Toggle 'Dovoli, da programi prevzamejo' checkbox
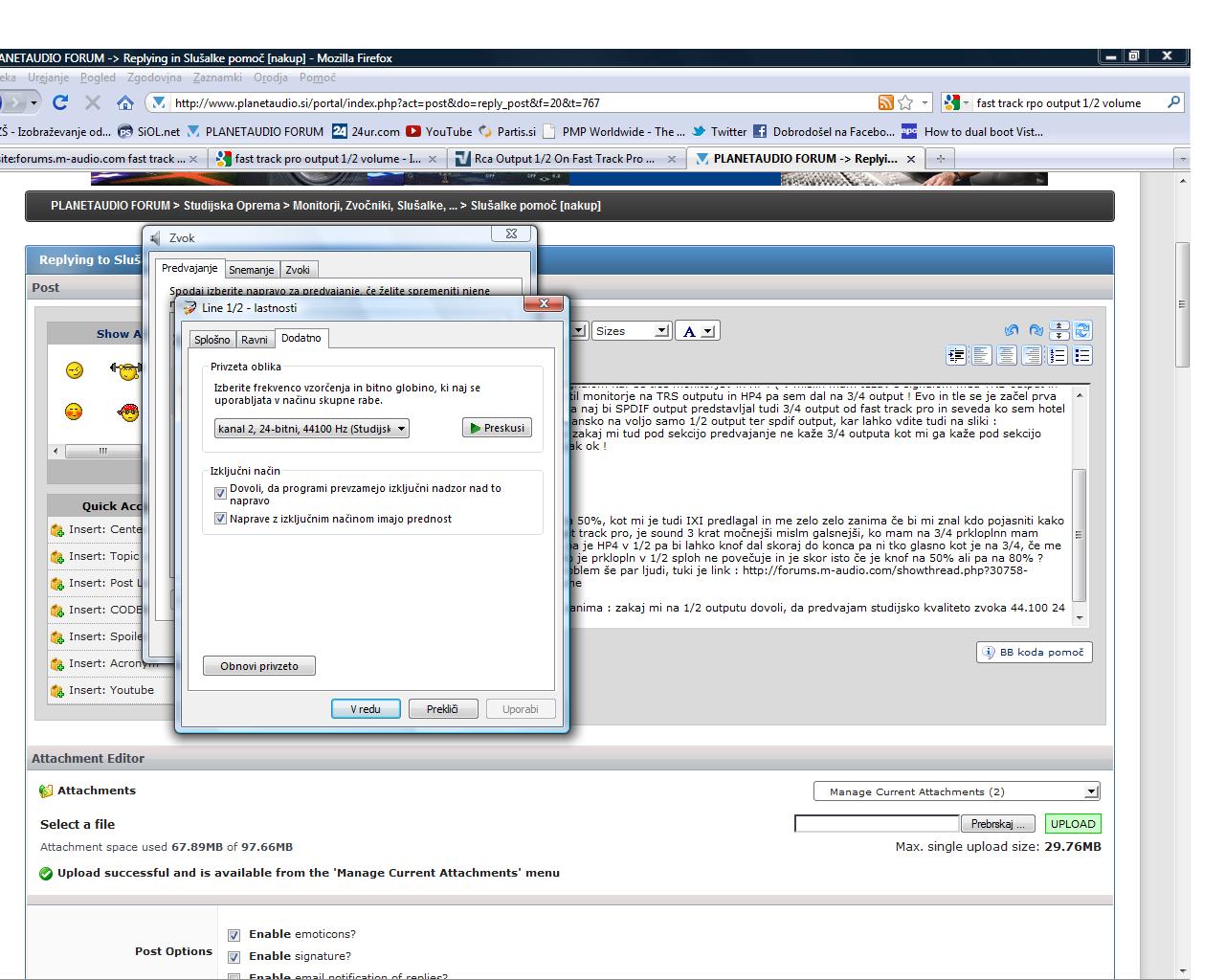Image resolution: width=1225 pixels, height=980 pixels. coord(221,494)
